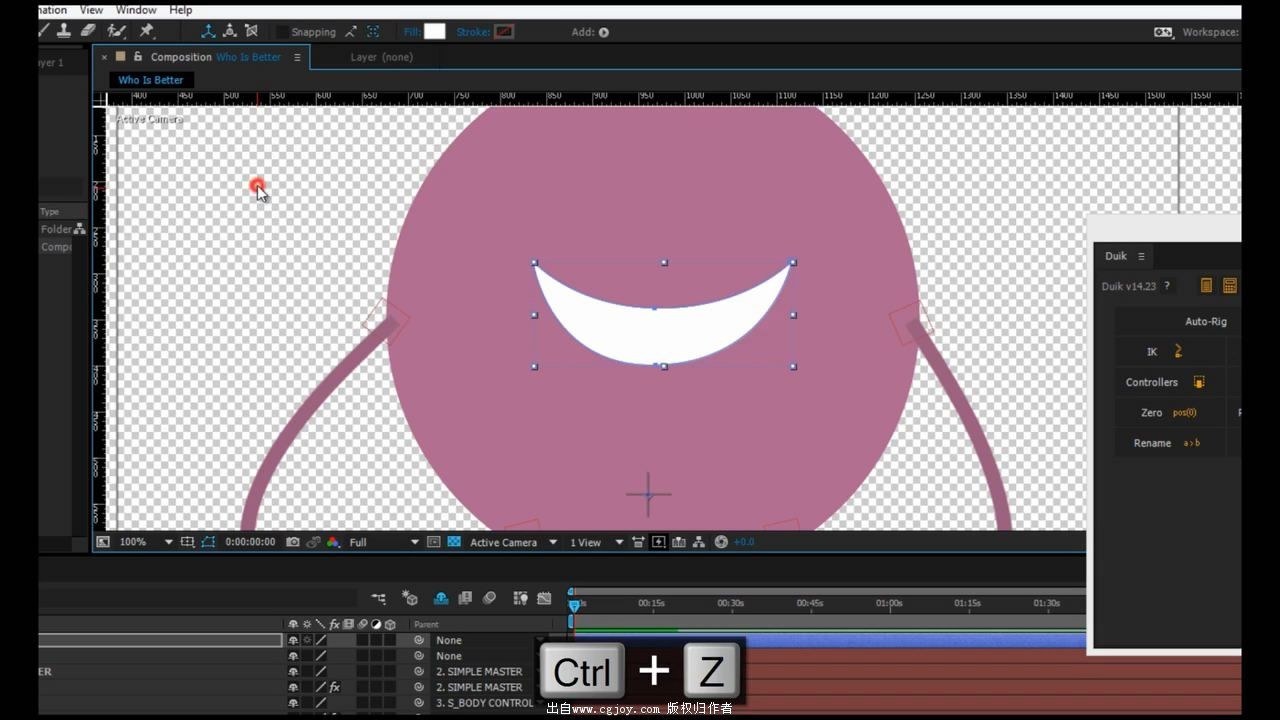Select the Eraser tool in the toolbar
The height and width of the screenshot is (720, 1280).
pyautogui.click(x=89, y=31)
